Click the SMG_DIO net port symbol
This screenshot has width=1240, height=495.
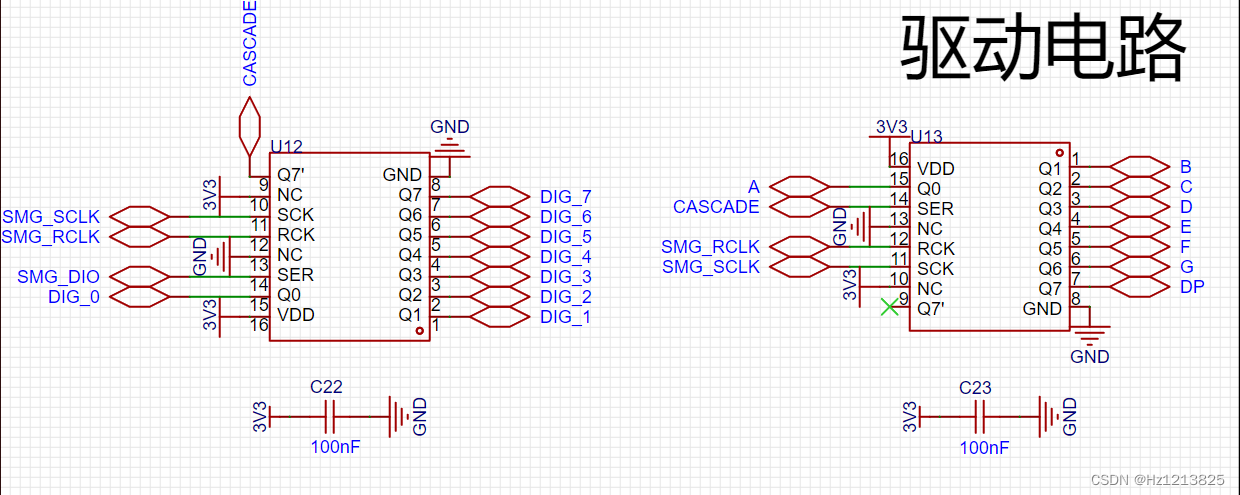coord(138,276)
